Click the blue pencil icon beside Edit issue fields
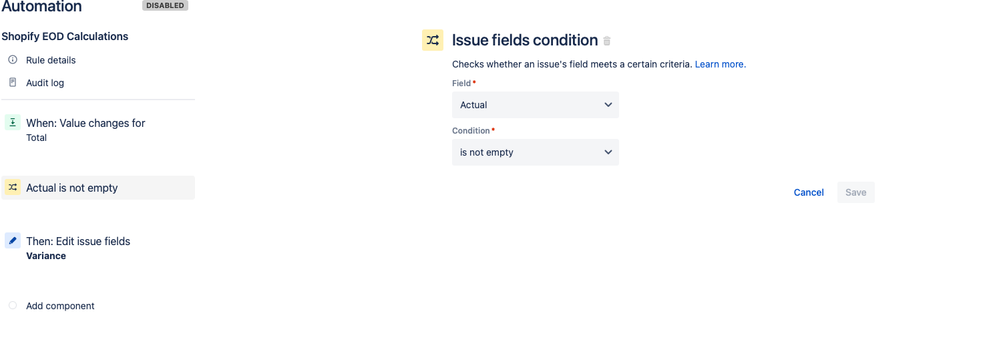The width and height of the screenshot is (999, 364). point(13,241)
